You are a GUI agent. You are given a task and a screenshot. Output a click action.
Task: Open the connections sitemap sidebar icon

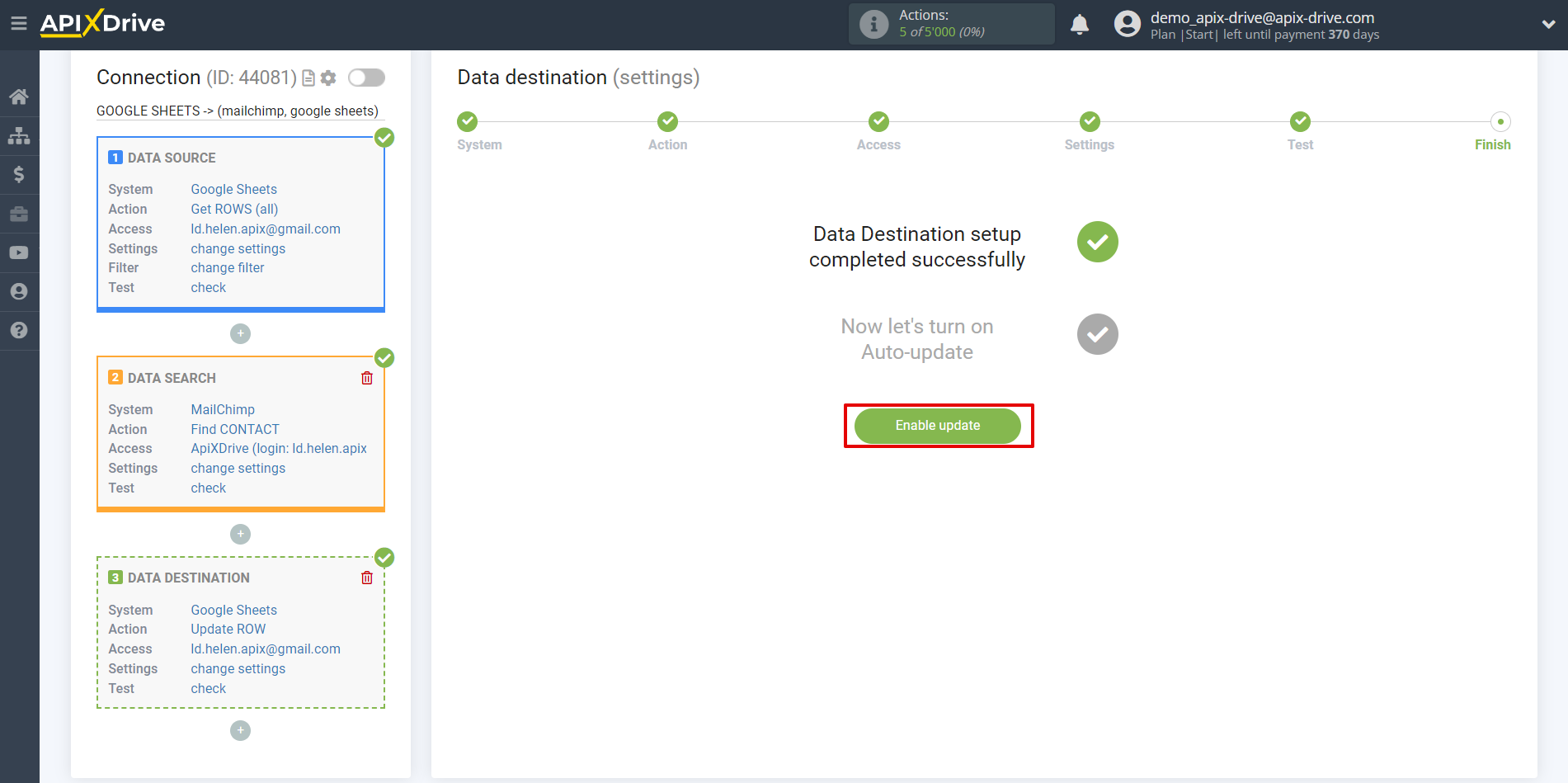(x=19, y=135)
